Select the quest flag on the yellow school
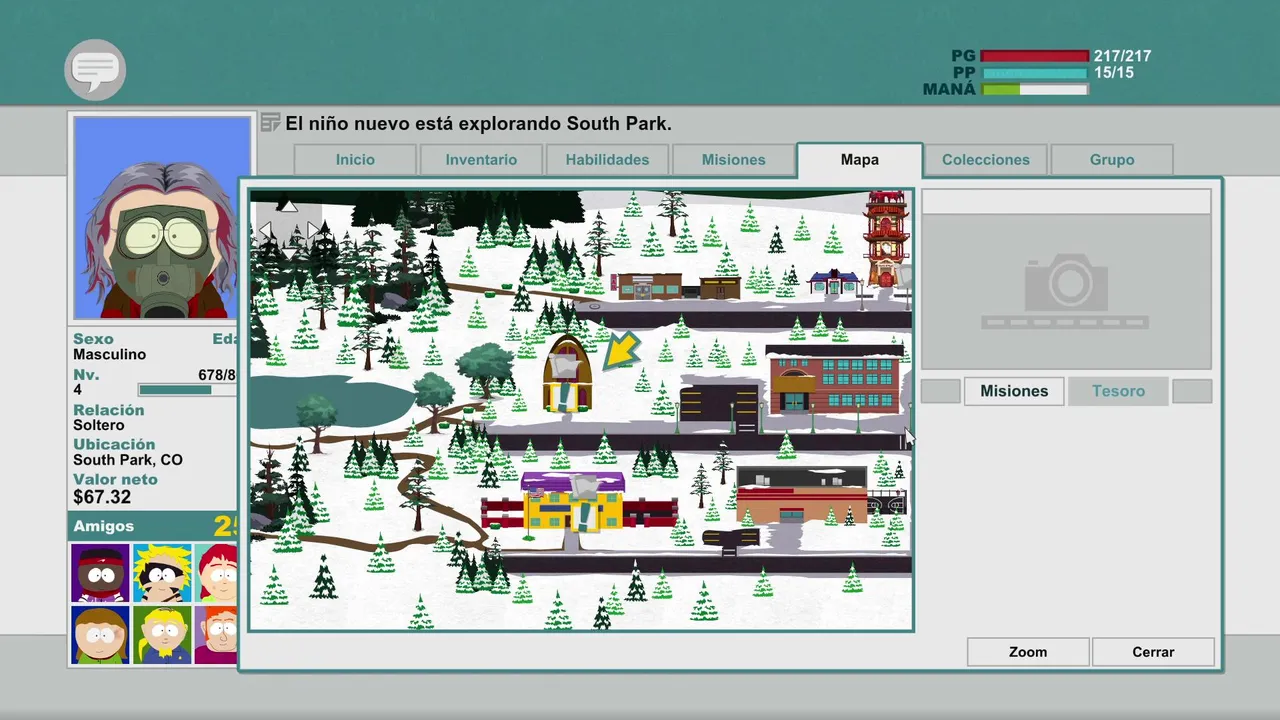The height and width of the screenshot is (720, 1280). [586, 488]
